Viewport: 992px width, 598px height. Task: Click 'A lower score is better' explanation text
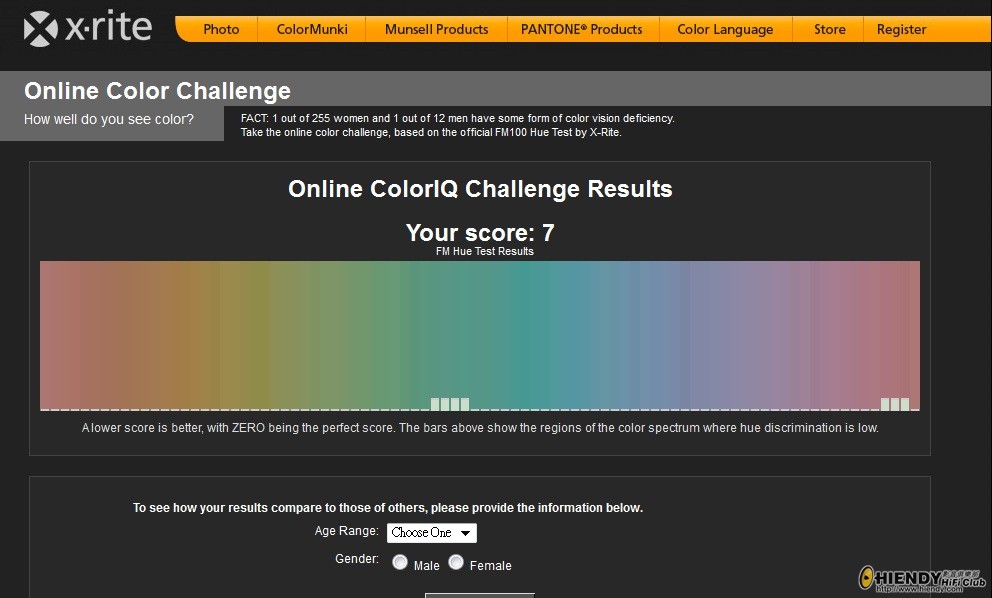(480, 428)
